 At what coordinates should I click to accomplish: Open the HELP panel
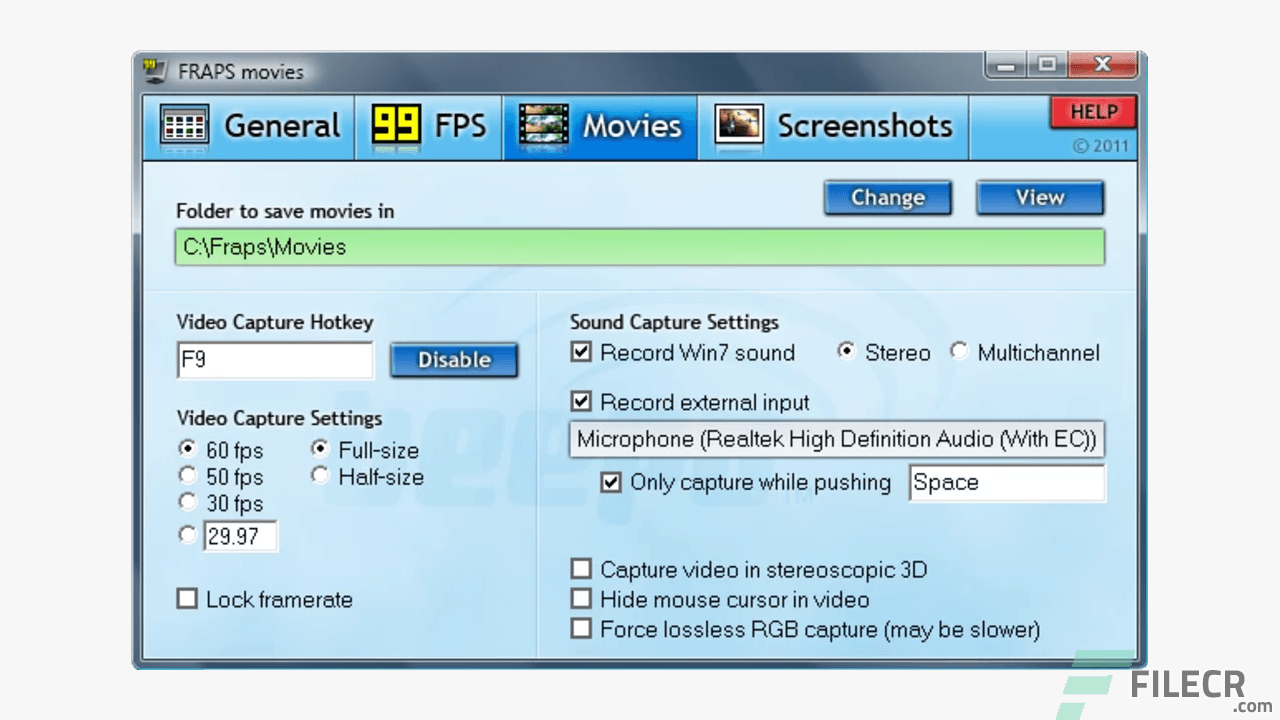click(1092, 112)
